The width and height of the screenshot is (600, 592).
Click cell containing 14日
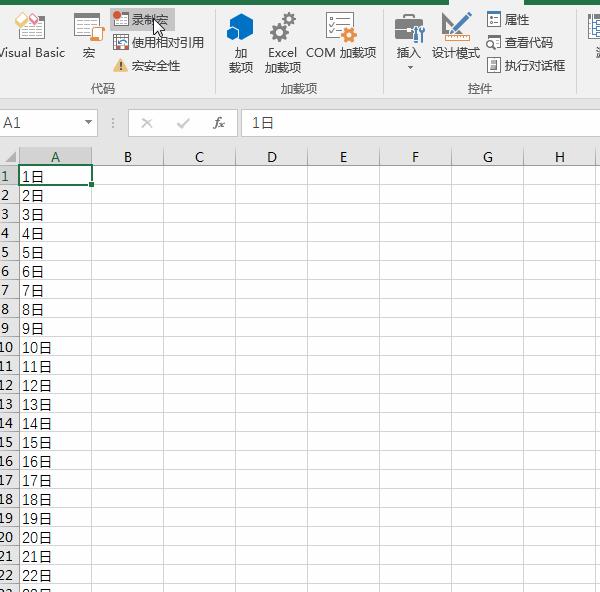click(x=55, y=422)
